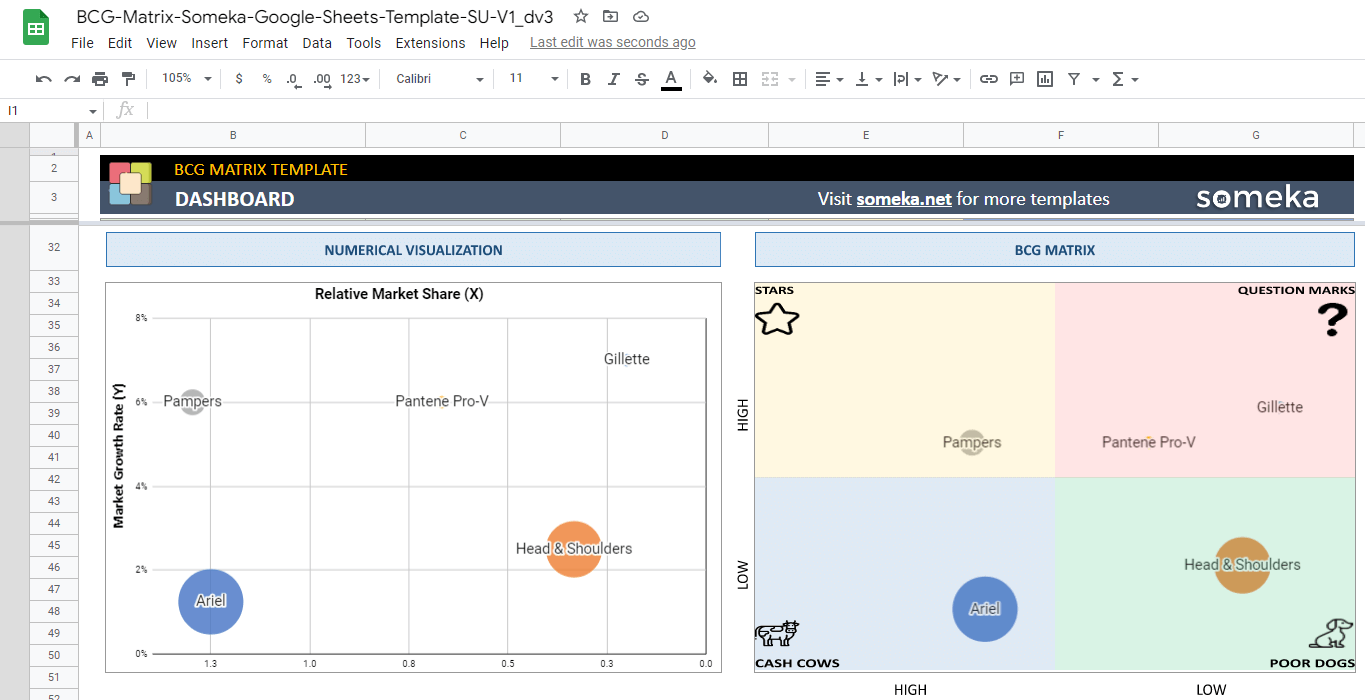Open the Insert menu

[x=210, y=43]
